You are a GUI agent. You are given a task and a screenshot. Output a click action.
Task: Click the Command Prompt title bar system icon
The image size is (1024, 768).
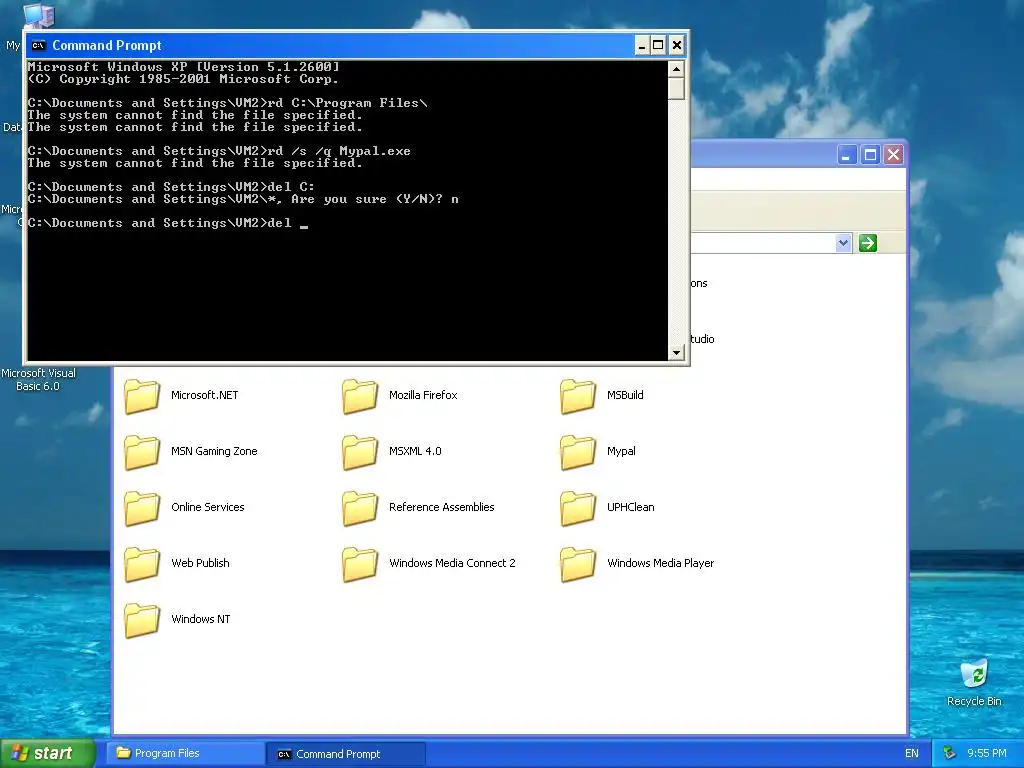(x=39, y=45)
